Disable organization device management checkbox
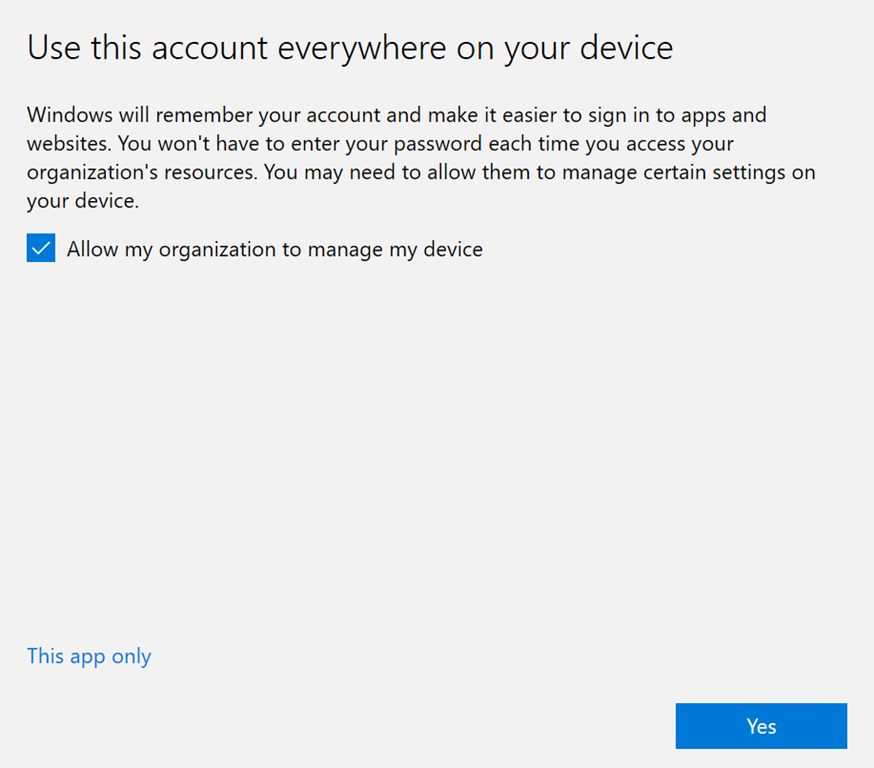This screenshot has height=768, width=874. (x=41, y=249)
